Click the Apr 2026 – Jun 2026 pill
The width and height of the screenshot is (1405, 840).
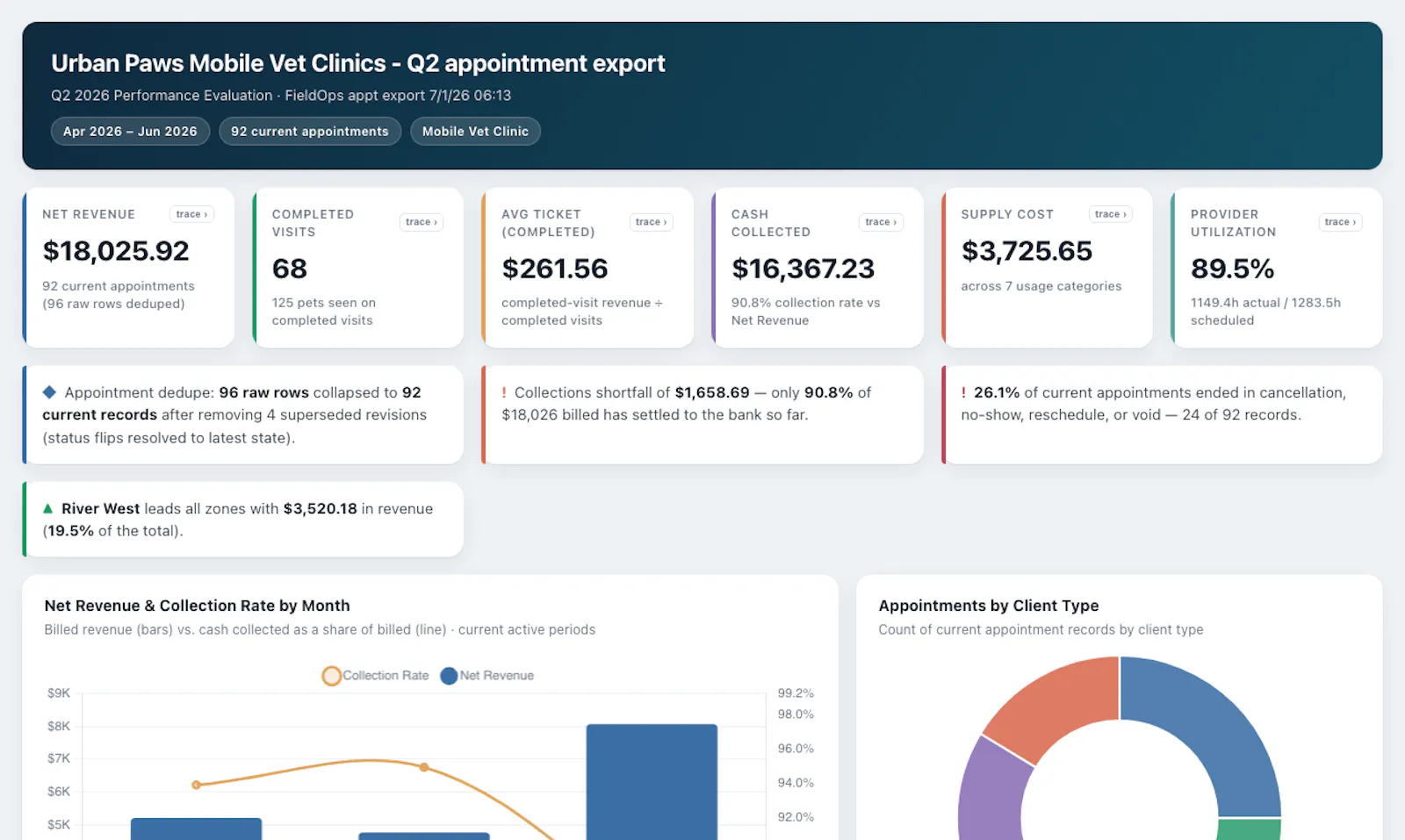click(130, 132)
